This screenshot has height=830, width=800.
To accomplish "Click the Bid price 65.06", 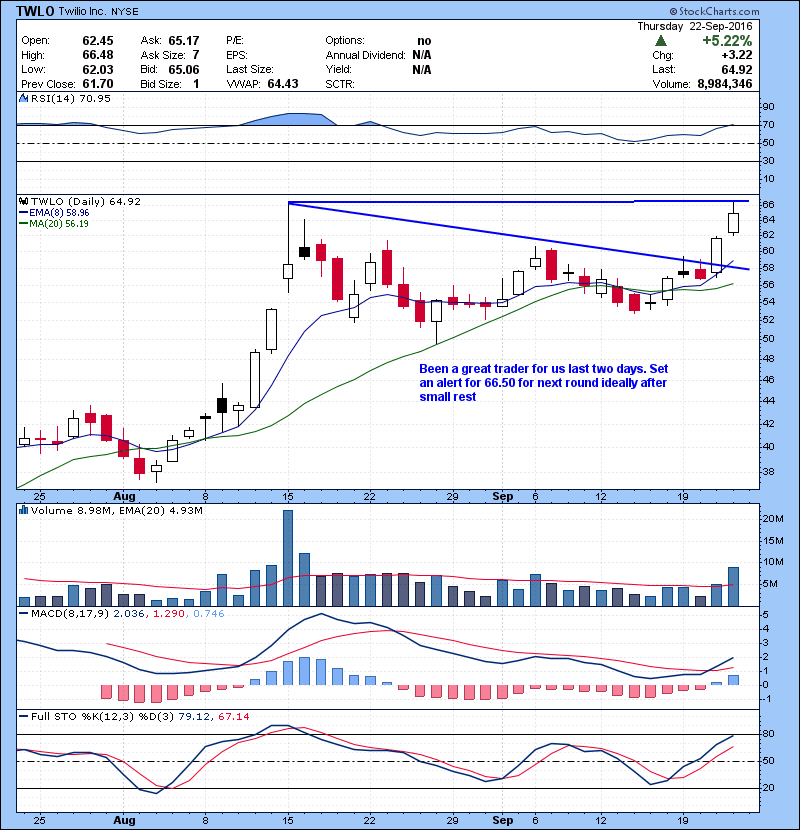I will (x=184, y=69).
